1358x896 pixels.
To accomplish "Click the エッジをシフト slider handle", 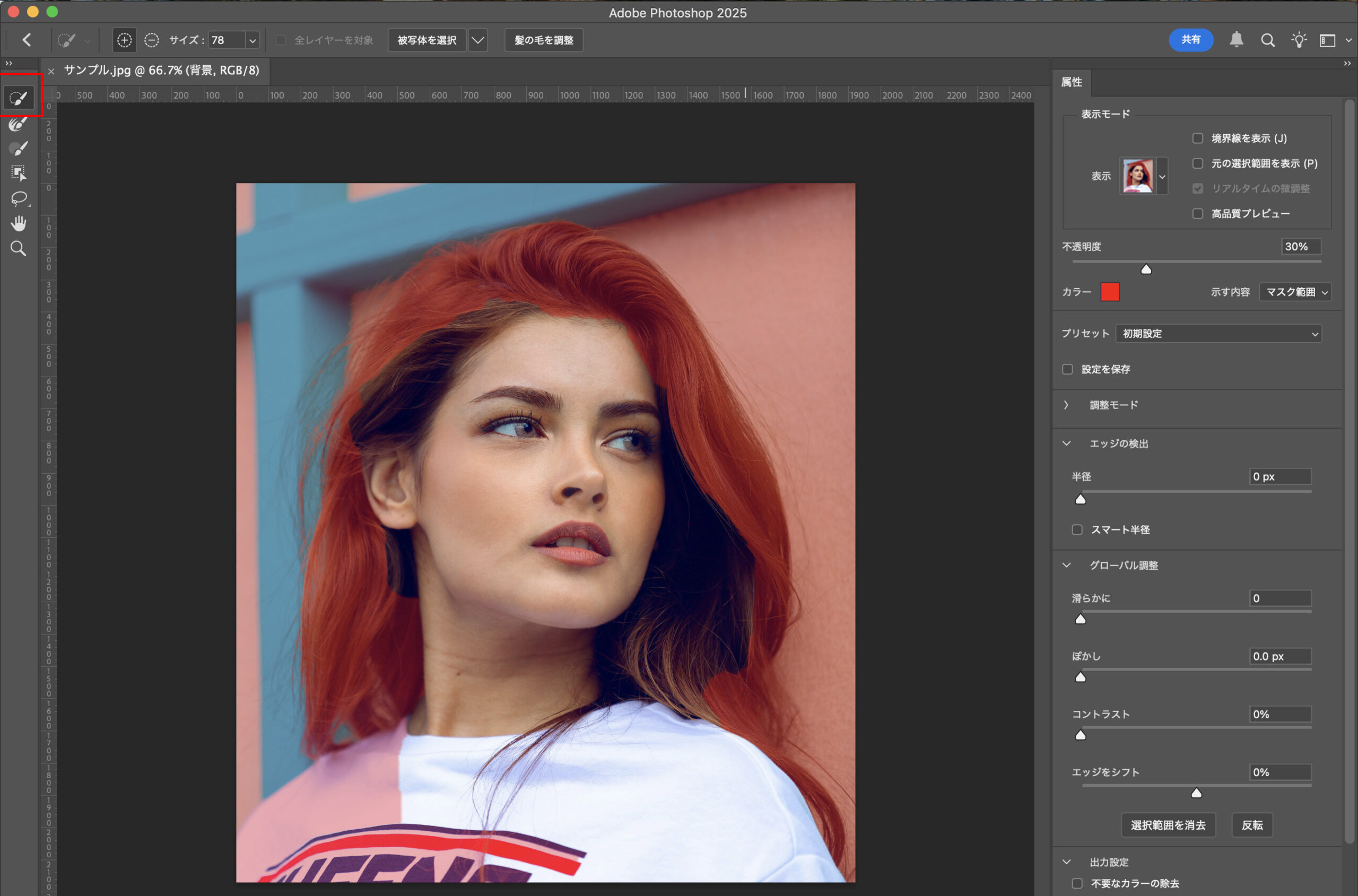I will pos(1196,793).
